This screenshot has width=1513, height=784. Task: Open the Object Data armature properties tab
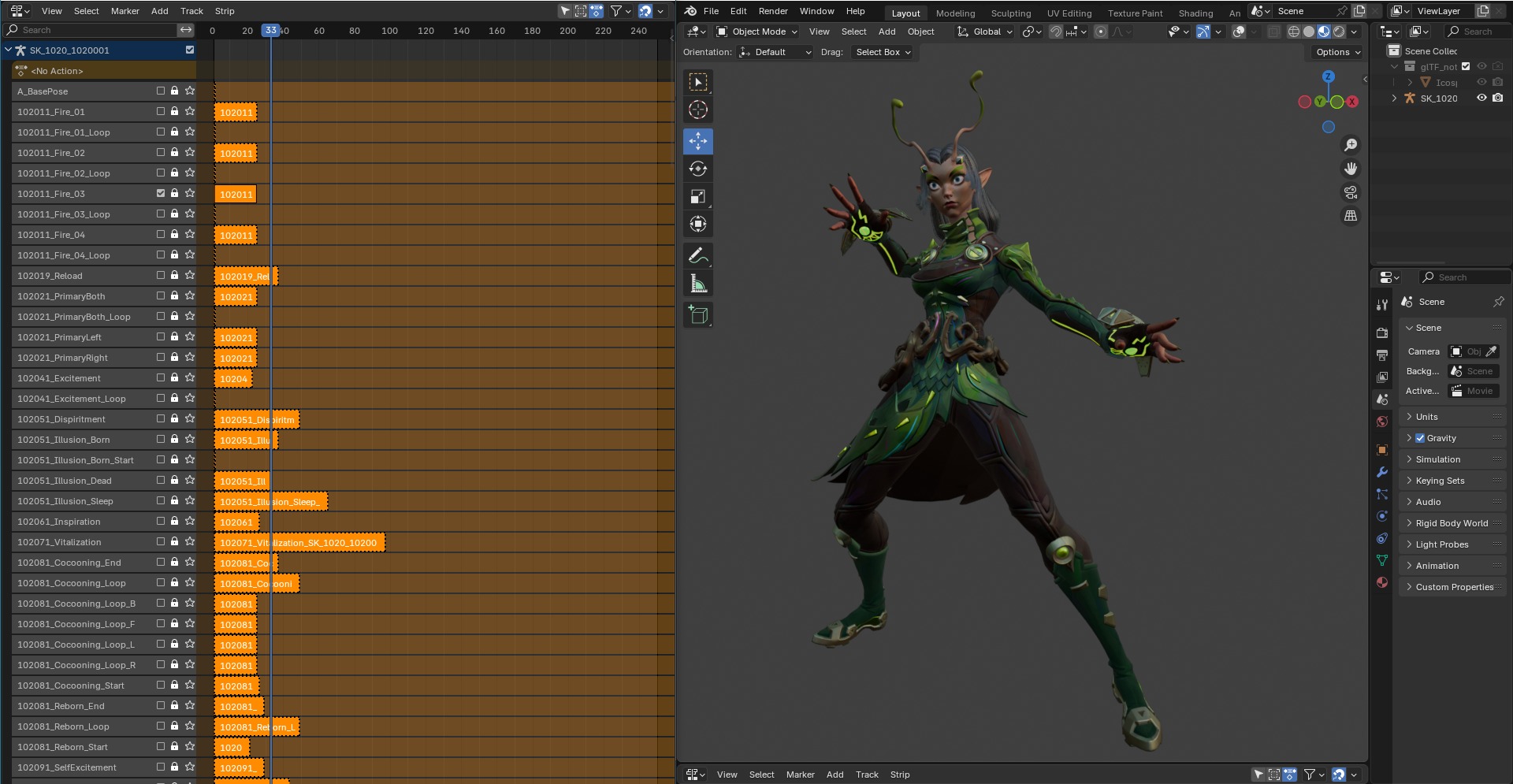coord(1382,560)
